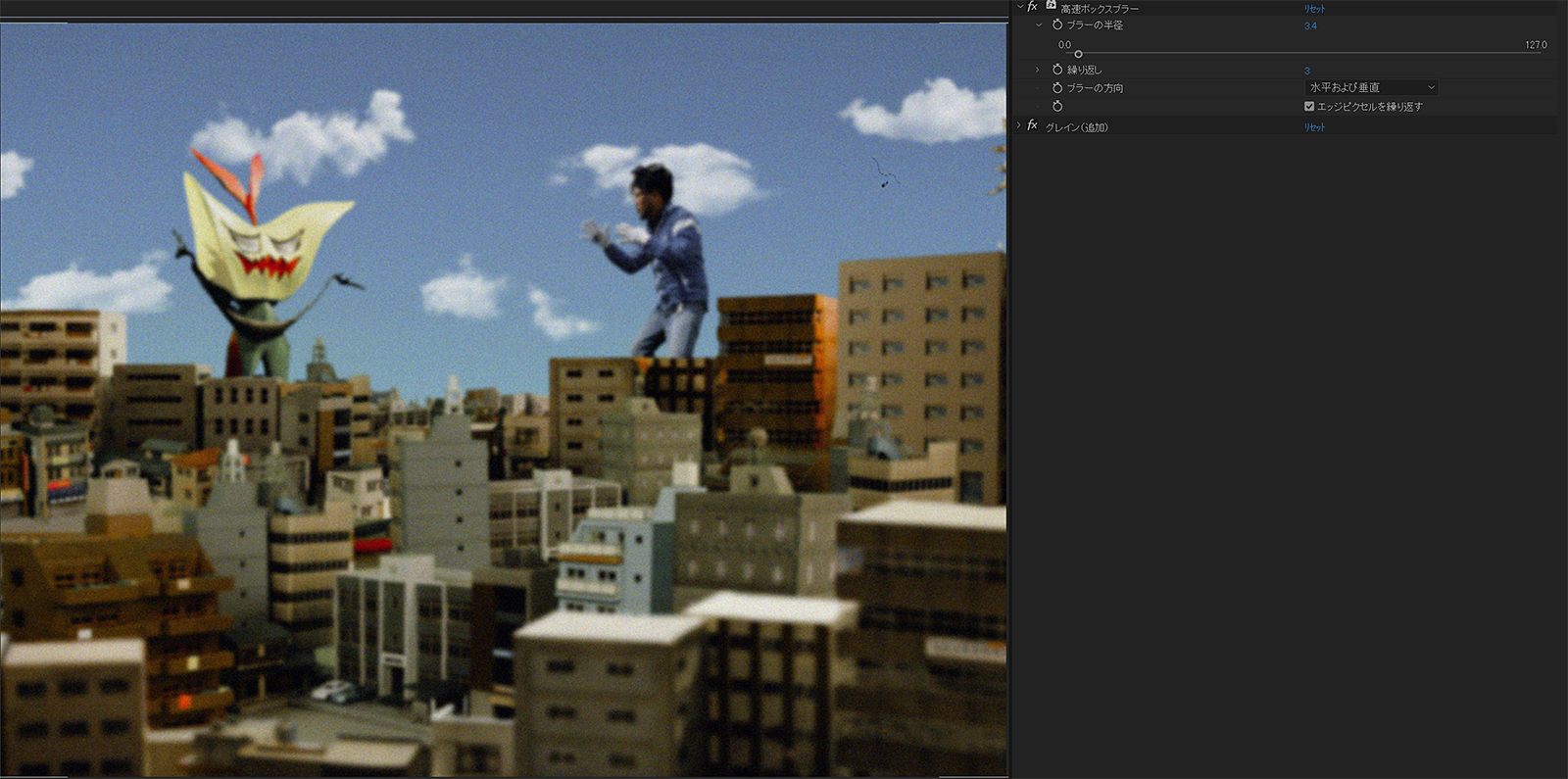Click the blur radius slider handle
Viewport: 1568px width, 779px height.
1078,54
